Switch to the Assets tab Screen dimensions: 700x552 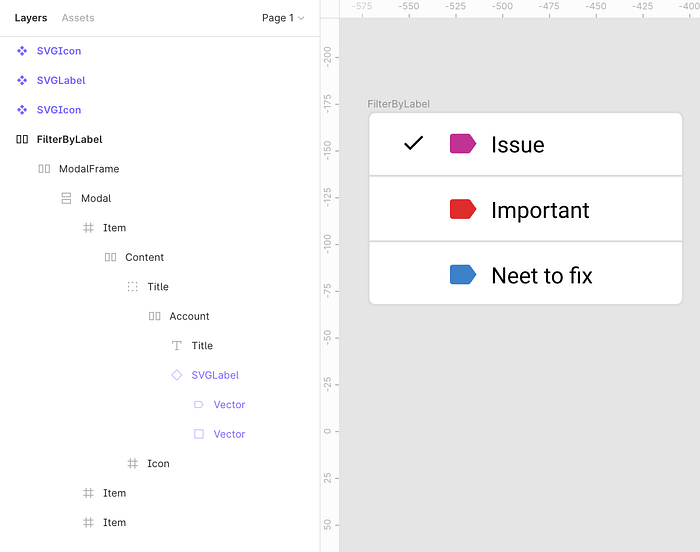(x=78, y=18)
